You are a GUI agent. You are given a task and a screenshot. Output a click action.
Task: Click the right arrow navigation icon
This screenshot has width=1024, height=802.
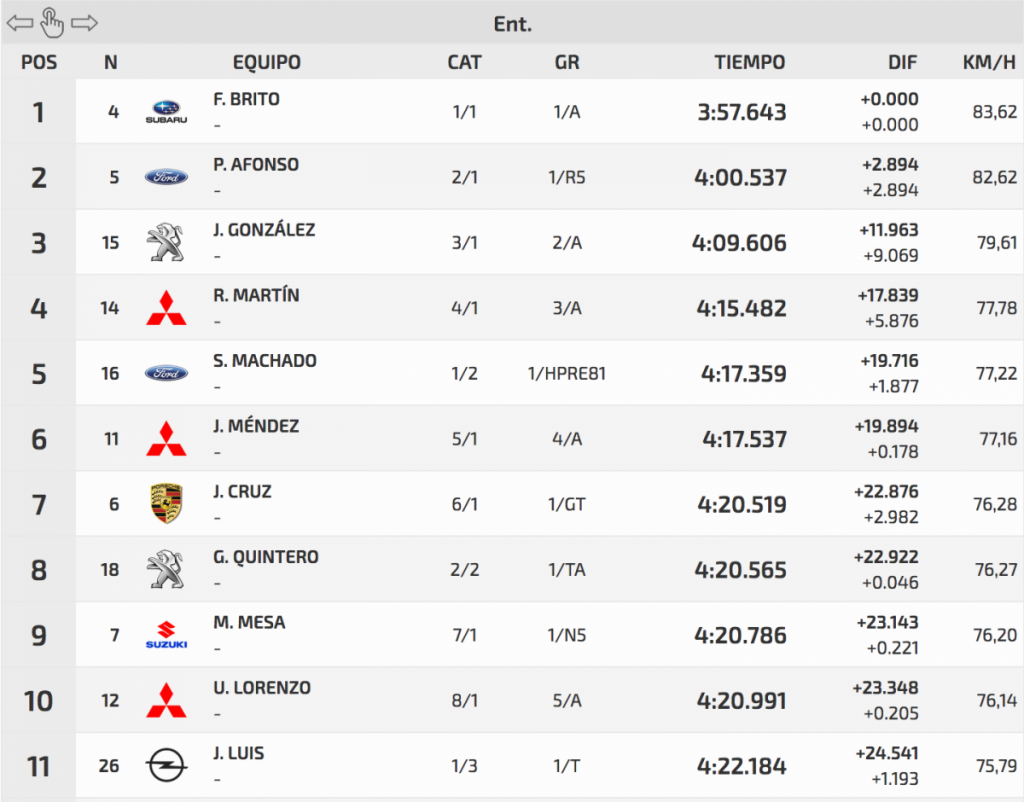85,22
